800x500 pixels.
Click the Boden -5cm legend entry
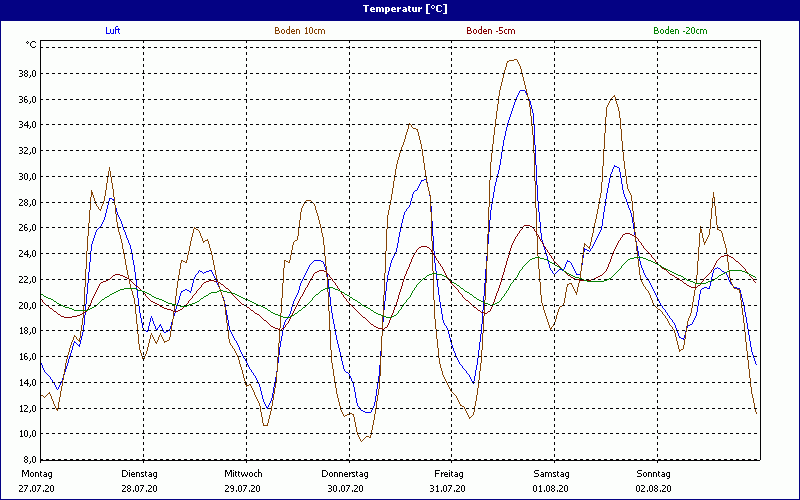pos(490,31)
